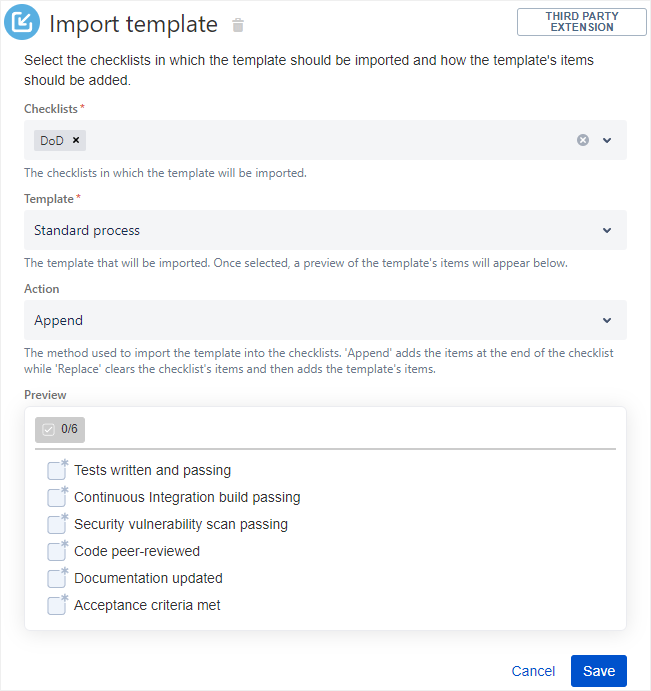Remove the DoD tag with its x
The height and width of the screenshot is (691, 651).
click(76, 140)
